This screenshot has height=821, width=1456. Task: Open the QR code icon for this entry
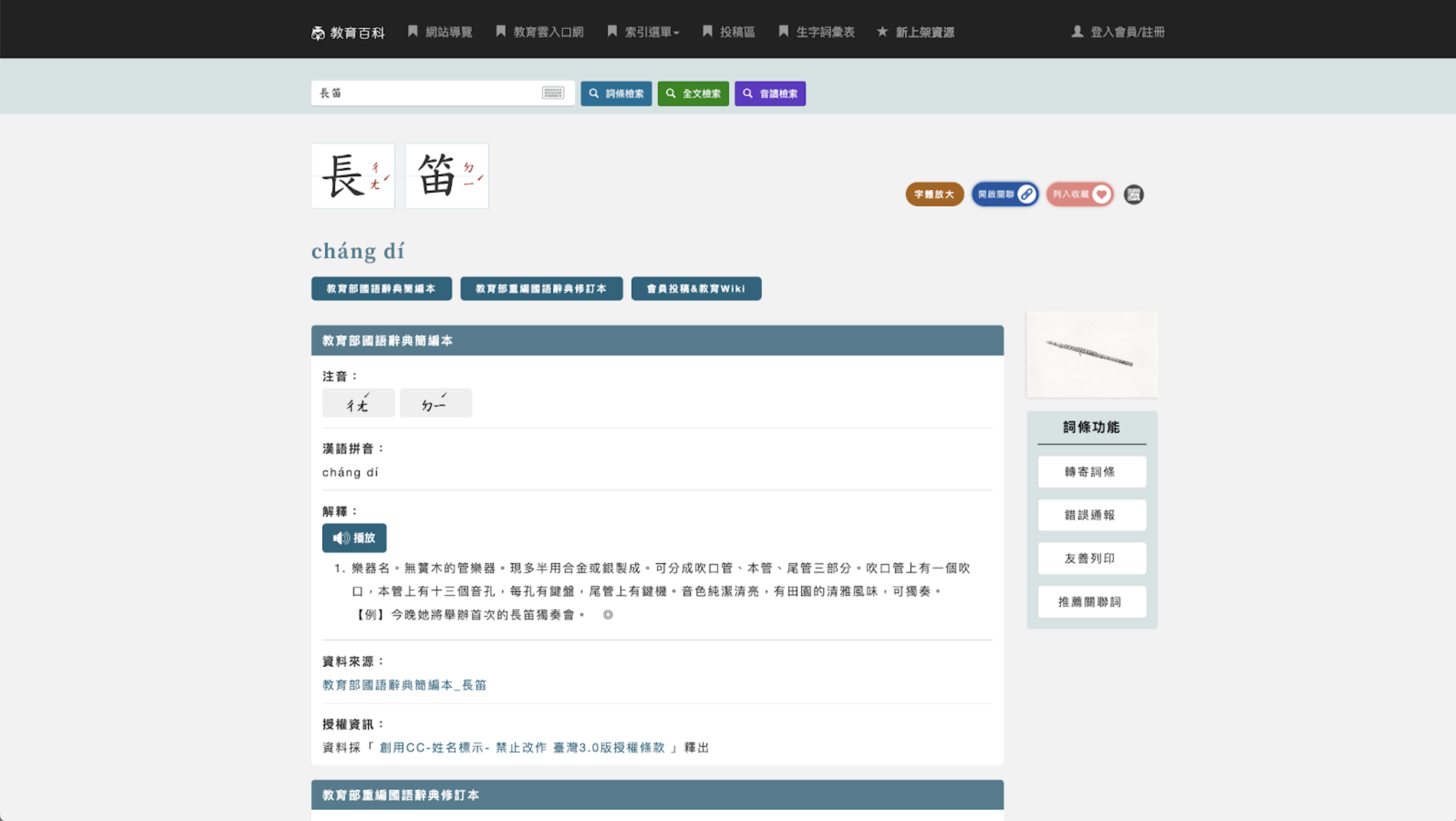coord(1134,195)
